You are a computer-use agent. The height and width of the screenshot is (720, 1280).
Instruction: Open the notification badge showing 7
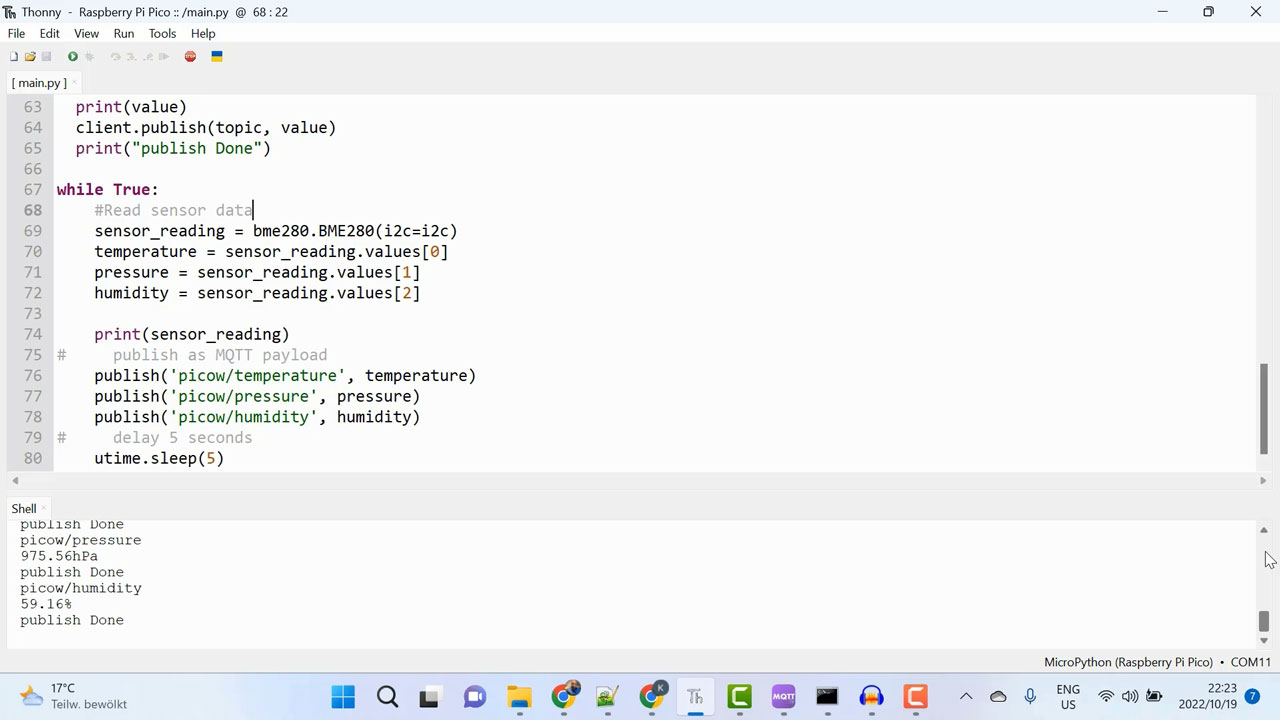tap(1252, 696)
